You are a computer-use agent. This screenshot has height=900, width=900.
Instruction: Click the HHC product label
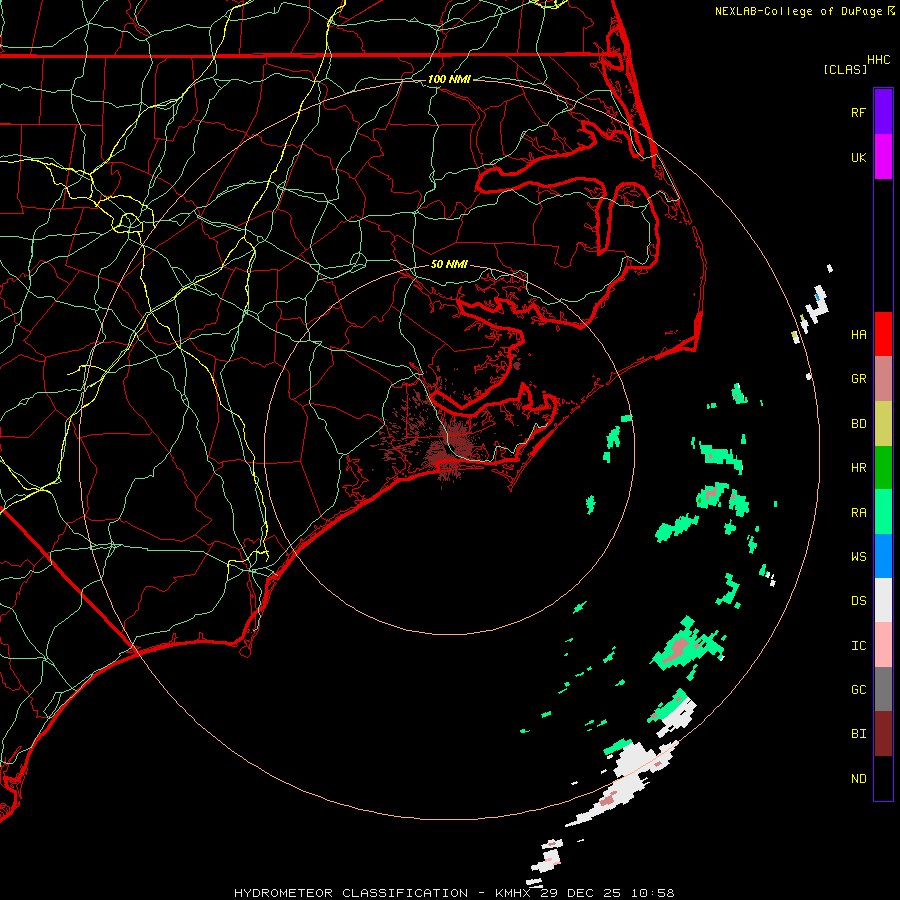tap(878, 60)
